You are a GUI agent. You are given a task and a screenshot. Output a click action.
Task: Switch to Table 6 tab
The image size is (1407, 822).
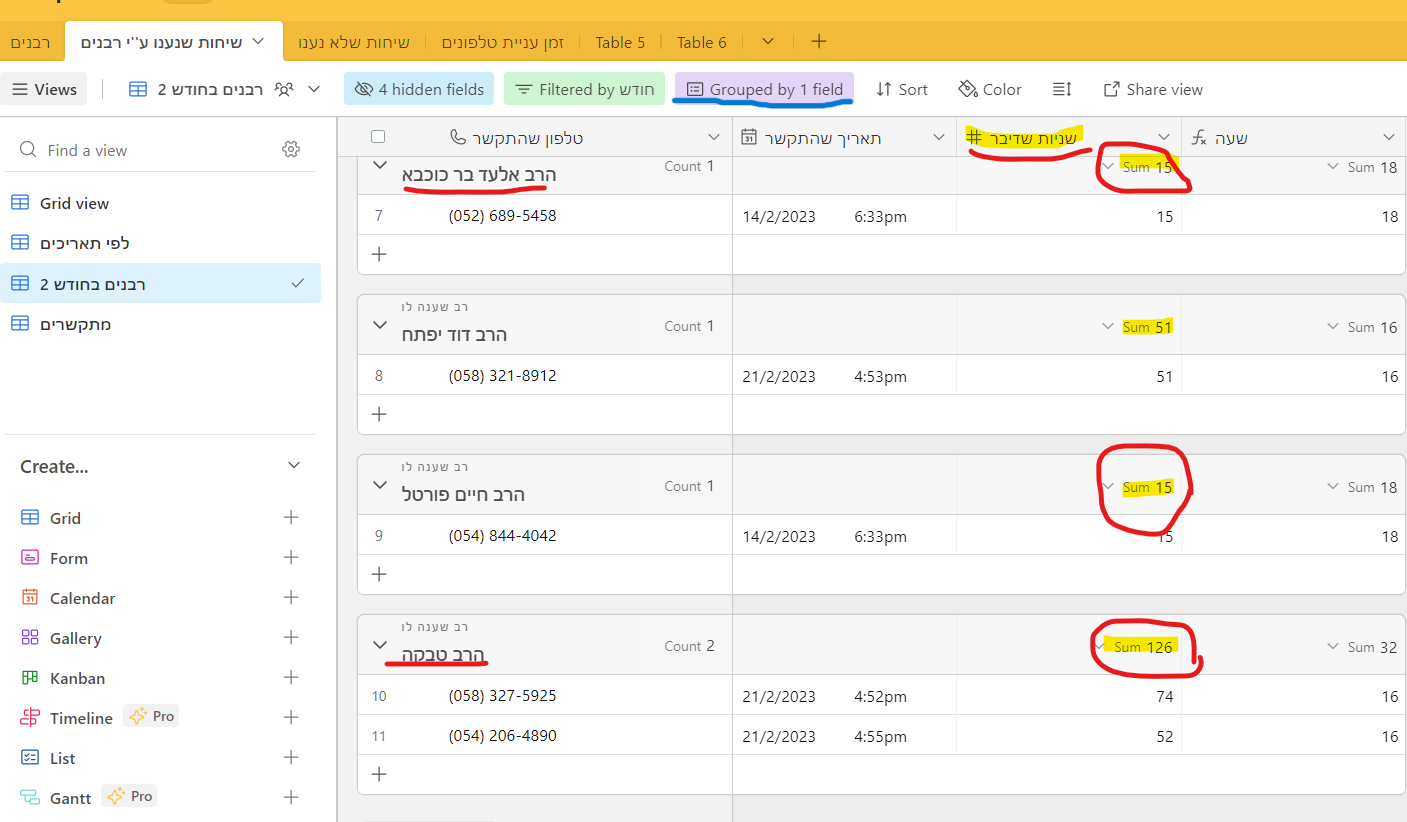[x=702, y=42]
